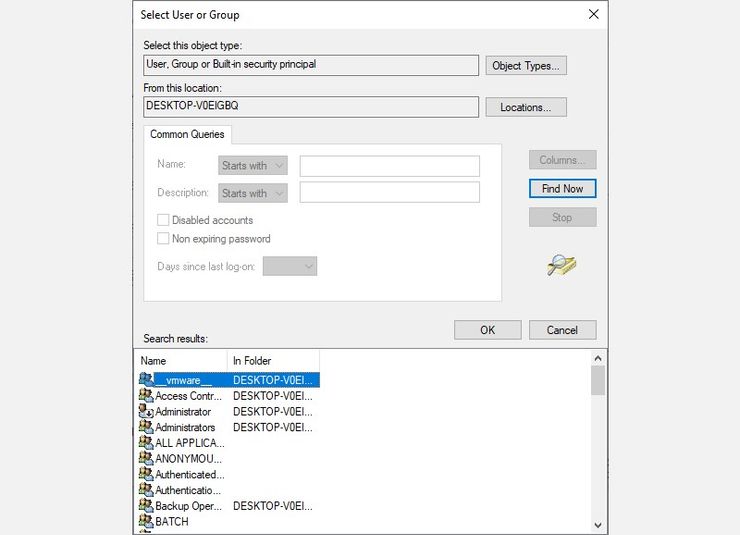740x535 pixels.
Task: Toggle the Non expiring password checkbox
Action: [x=163, y=239]
